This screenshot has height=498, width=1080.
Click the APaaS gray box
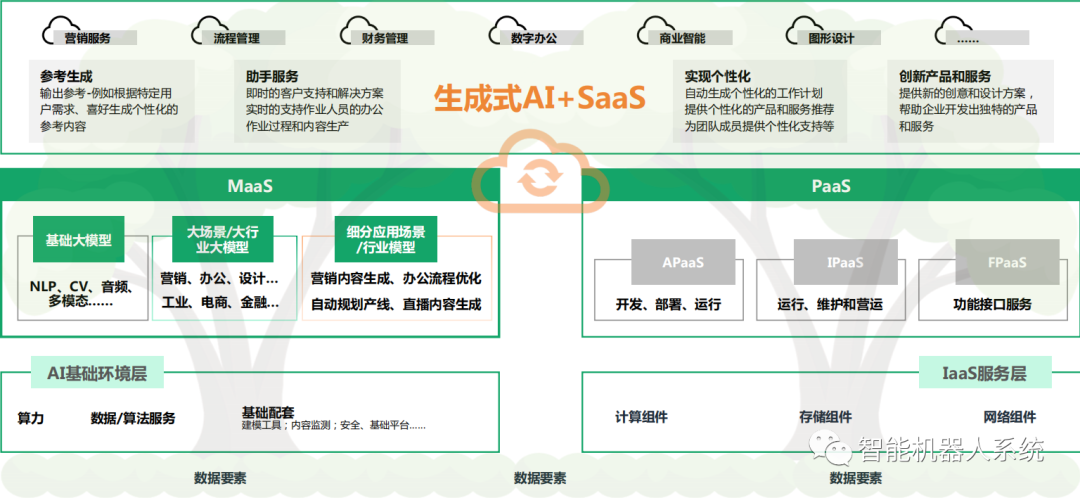click(x=683, y=262)
